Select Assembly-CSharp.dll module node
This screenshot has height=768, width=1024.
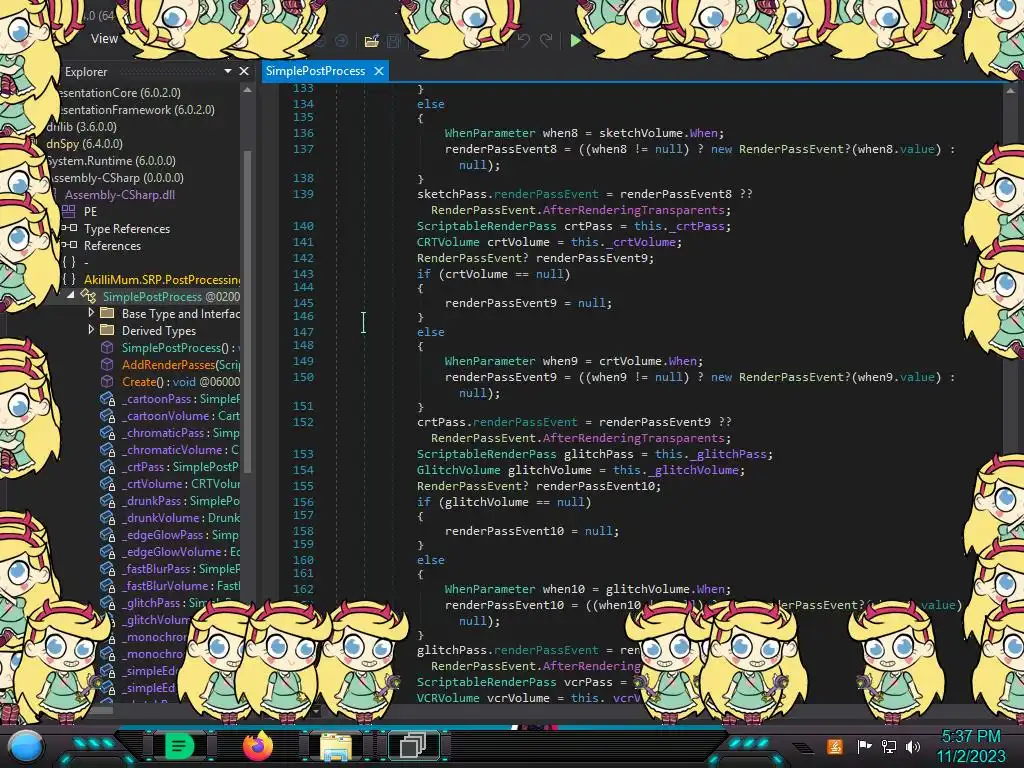tap(120, 195)
